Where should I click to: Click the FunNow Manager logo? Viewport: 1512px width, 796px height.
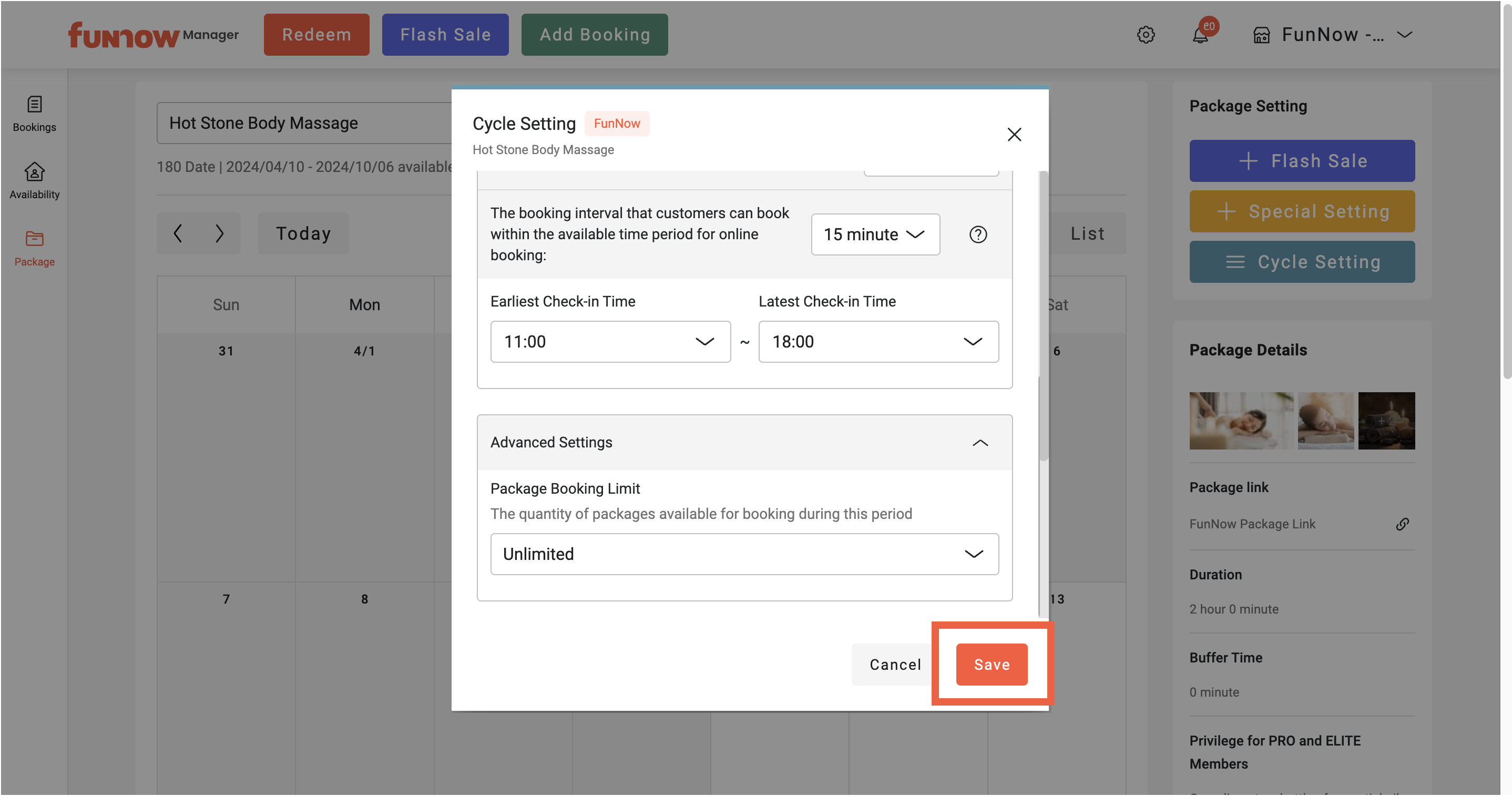click(153, 35)
